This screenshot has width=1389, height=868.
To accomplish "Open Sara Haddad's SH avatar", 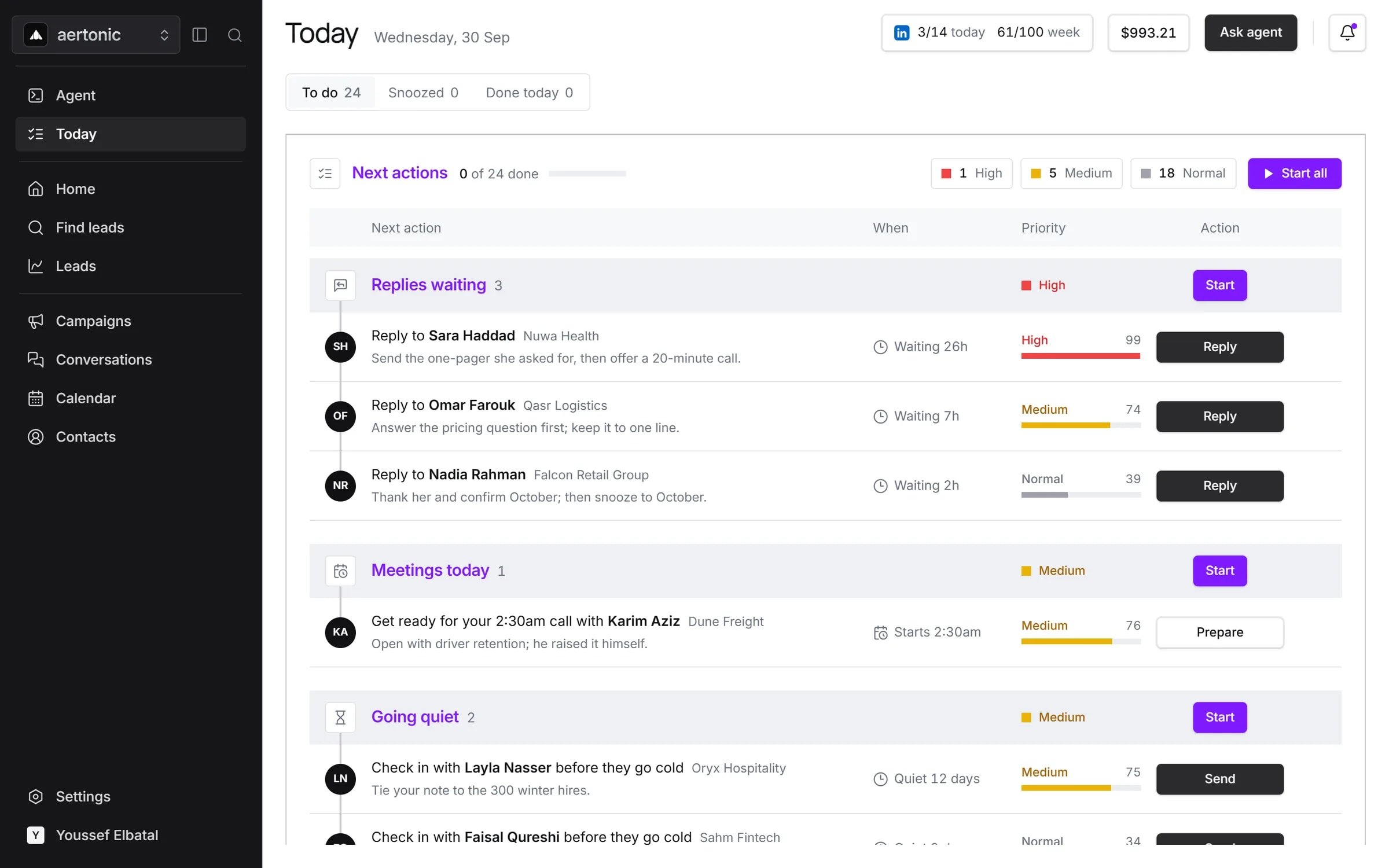I will pos(340,347).
